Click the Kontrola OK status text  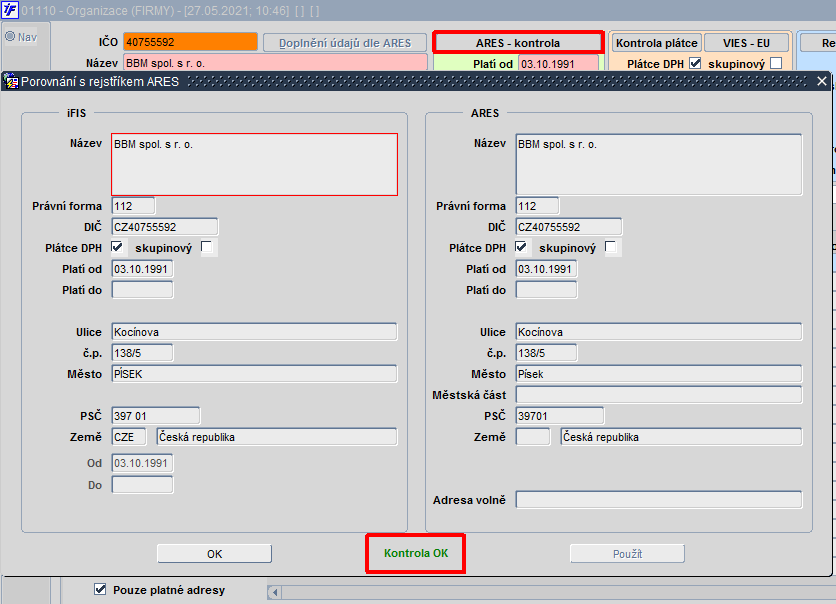pyautogui.click(x=416, y=553)
